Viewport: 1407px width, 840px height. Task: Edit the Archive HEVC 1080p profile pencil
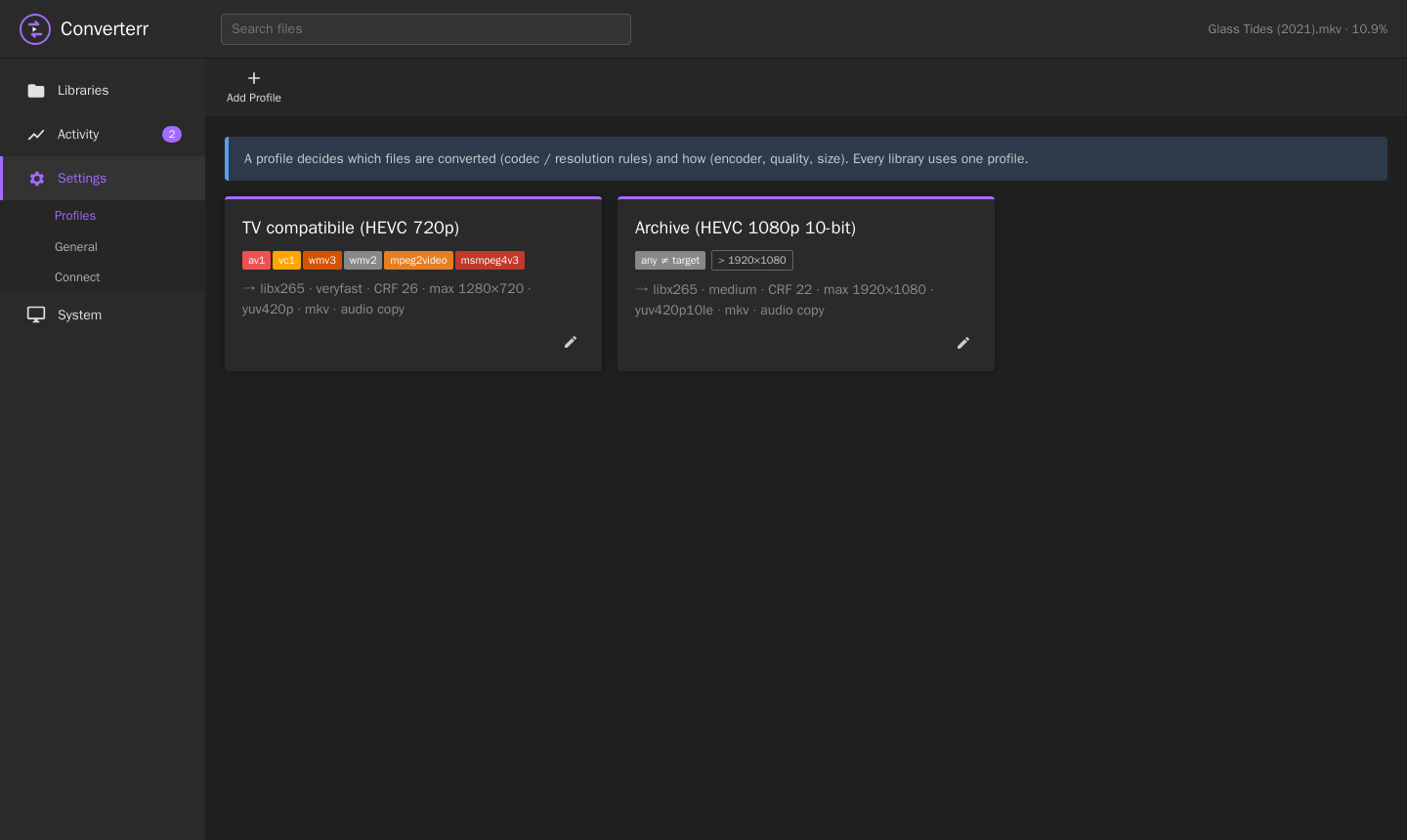[x=963, y=343]
